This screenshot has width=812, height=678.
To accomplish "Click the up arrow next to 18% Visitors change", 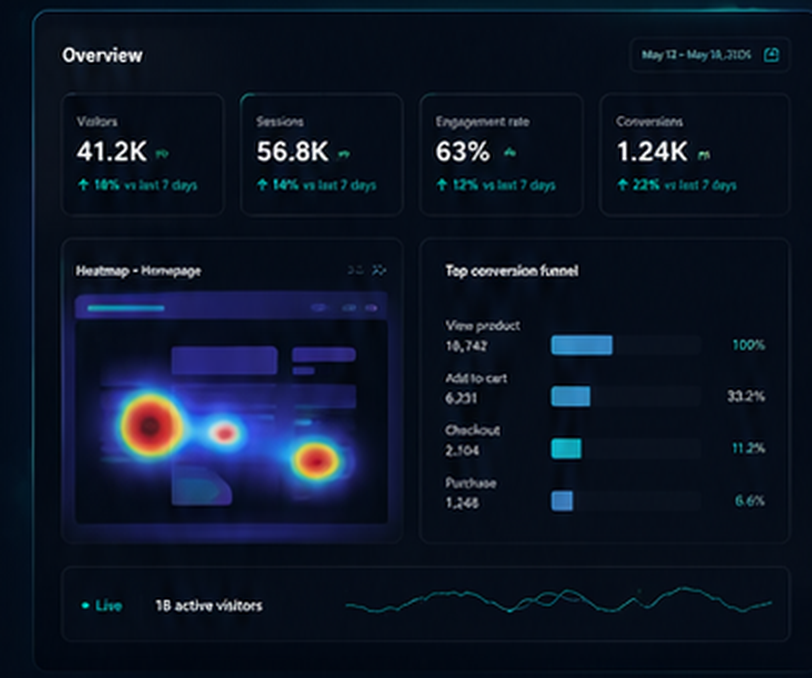I will pyautogui.click(x=83, y=184).
